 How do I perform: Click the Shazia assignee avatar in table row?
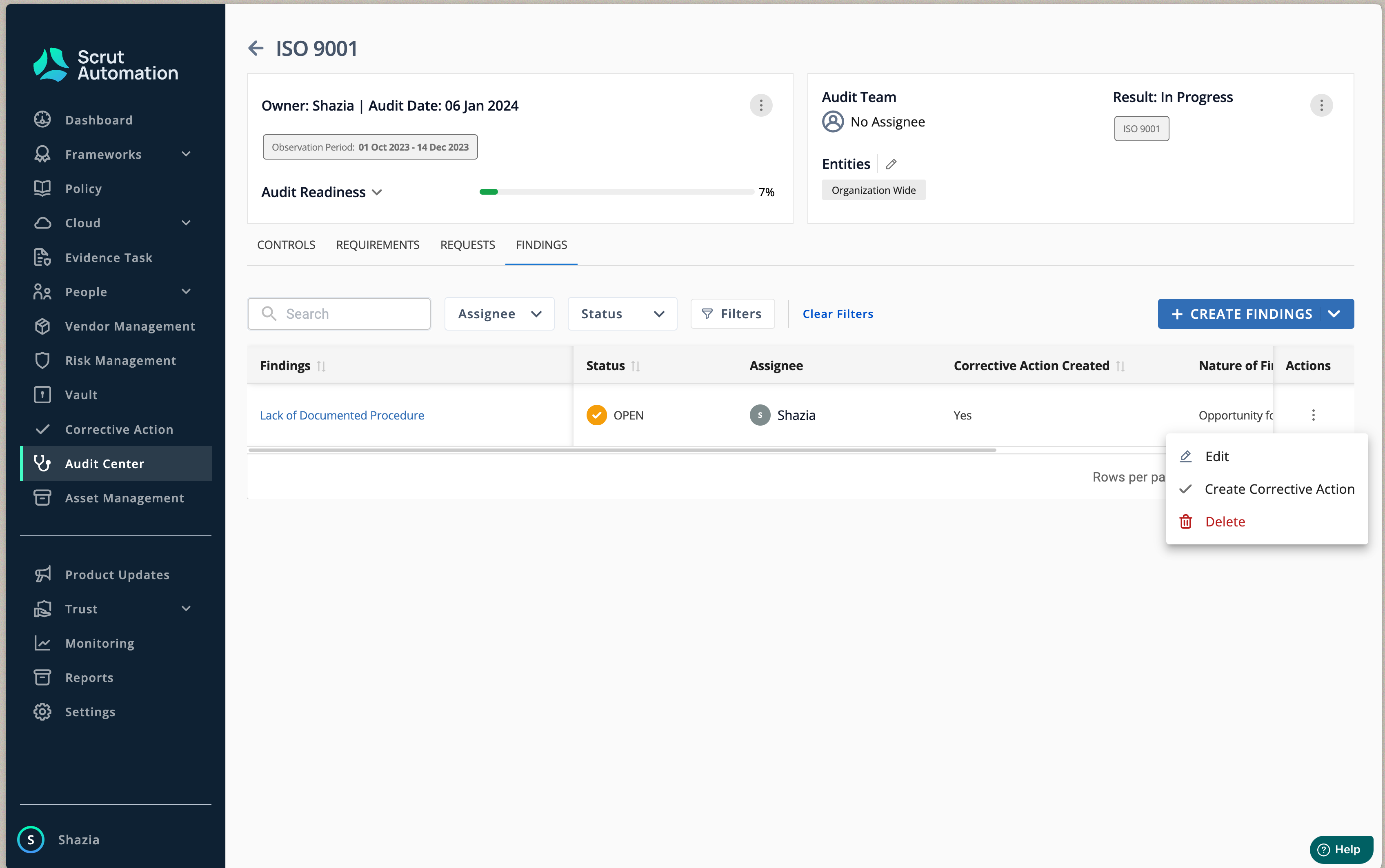point(760,415)
